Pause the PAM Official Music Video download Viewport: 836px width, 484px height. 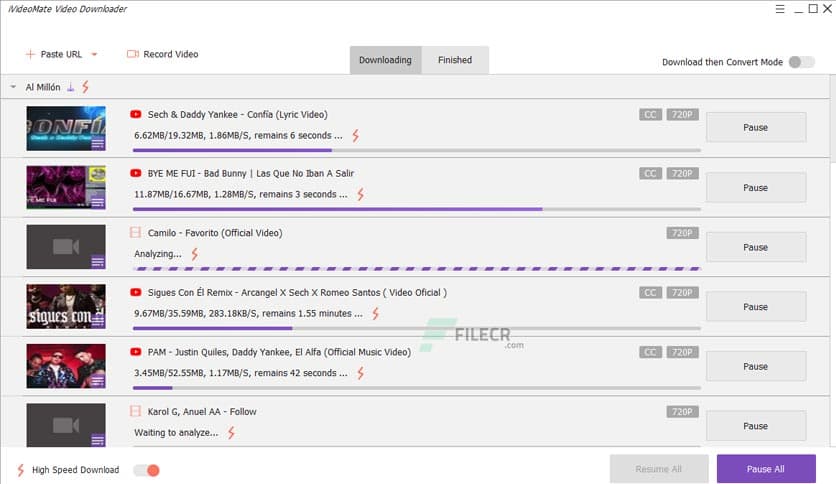pyautogui.click(x=755, y=367)
